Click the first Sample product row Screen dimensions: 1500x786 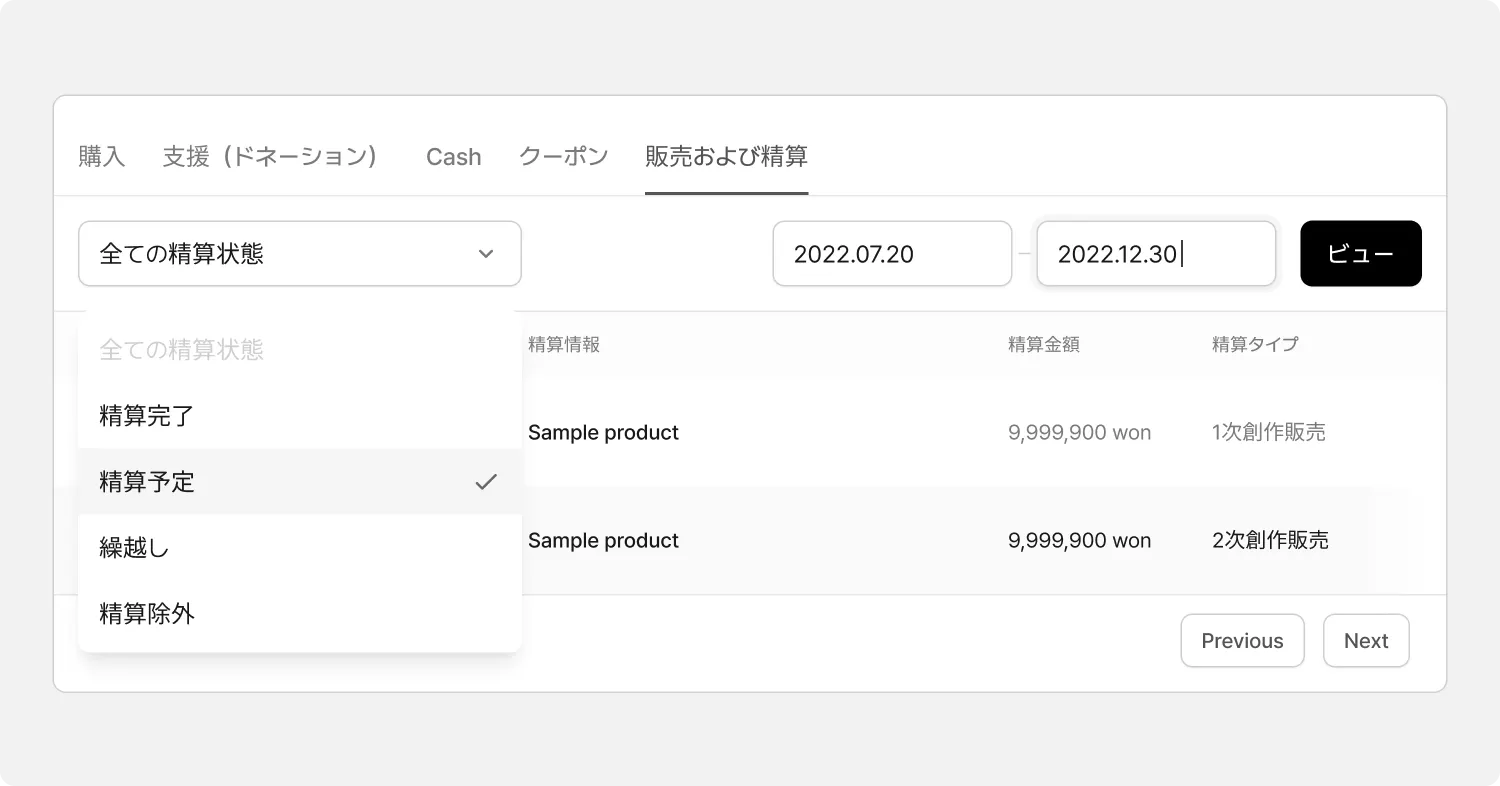pos(603,433)
